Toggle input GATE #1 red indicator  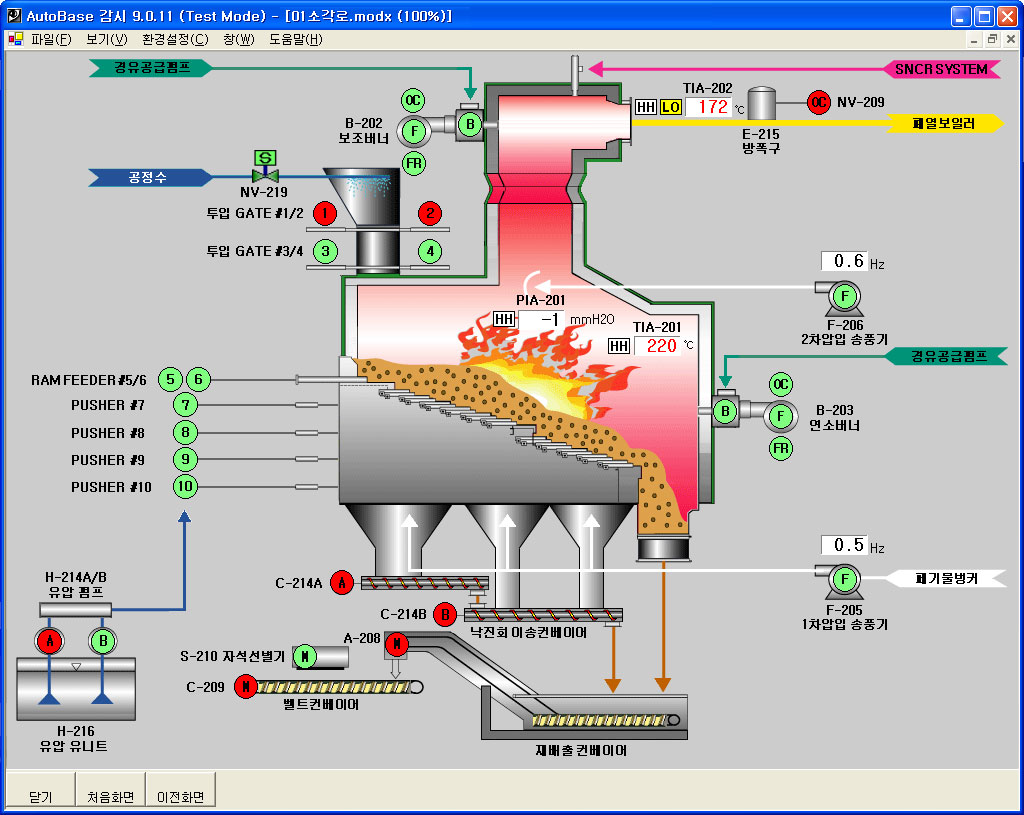(x=324, y=213)
